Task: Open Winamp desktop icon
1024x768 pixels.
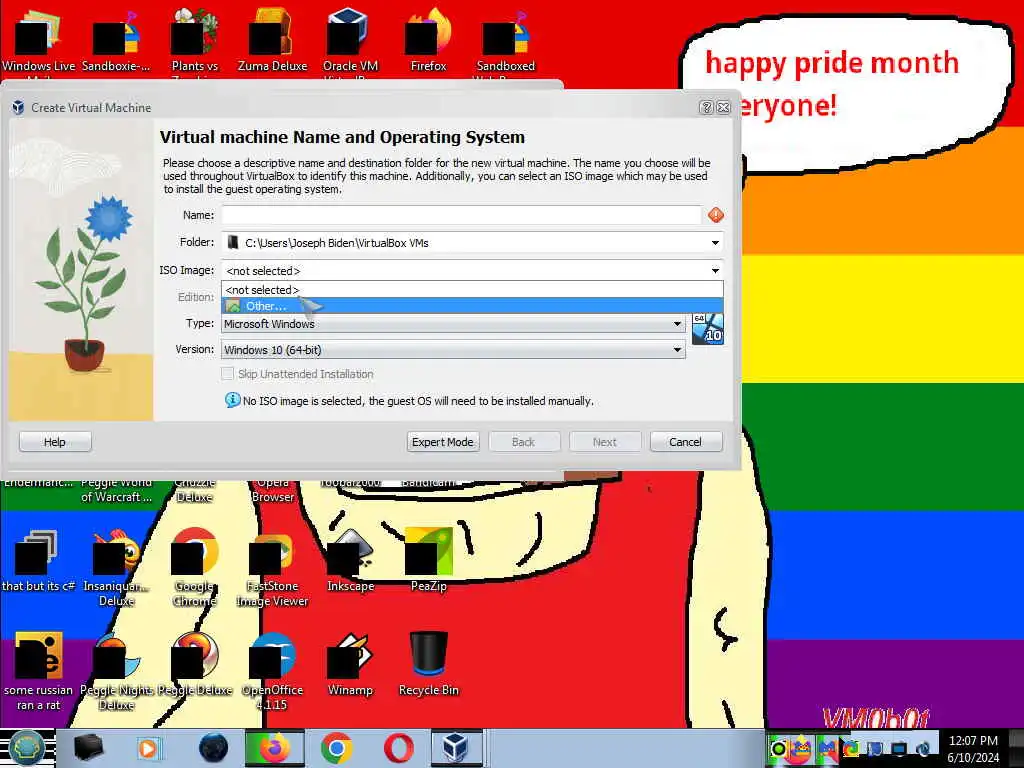Action: [350, 665]
